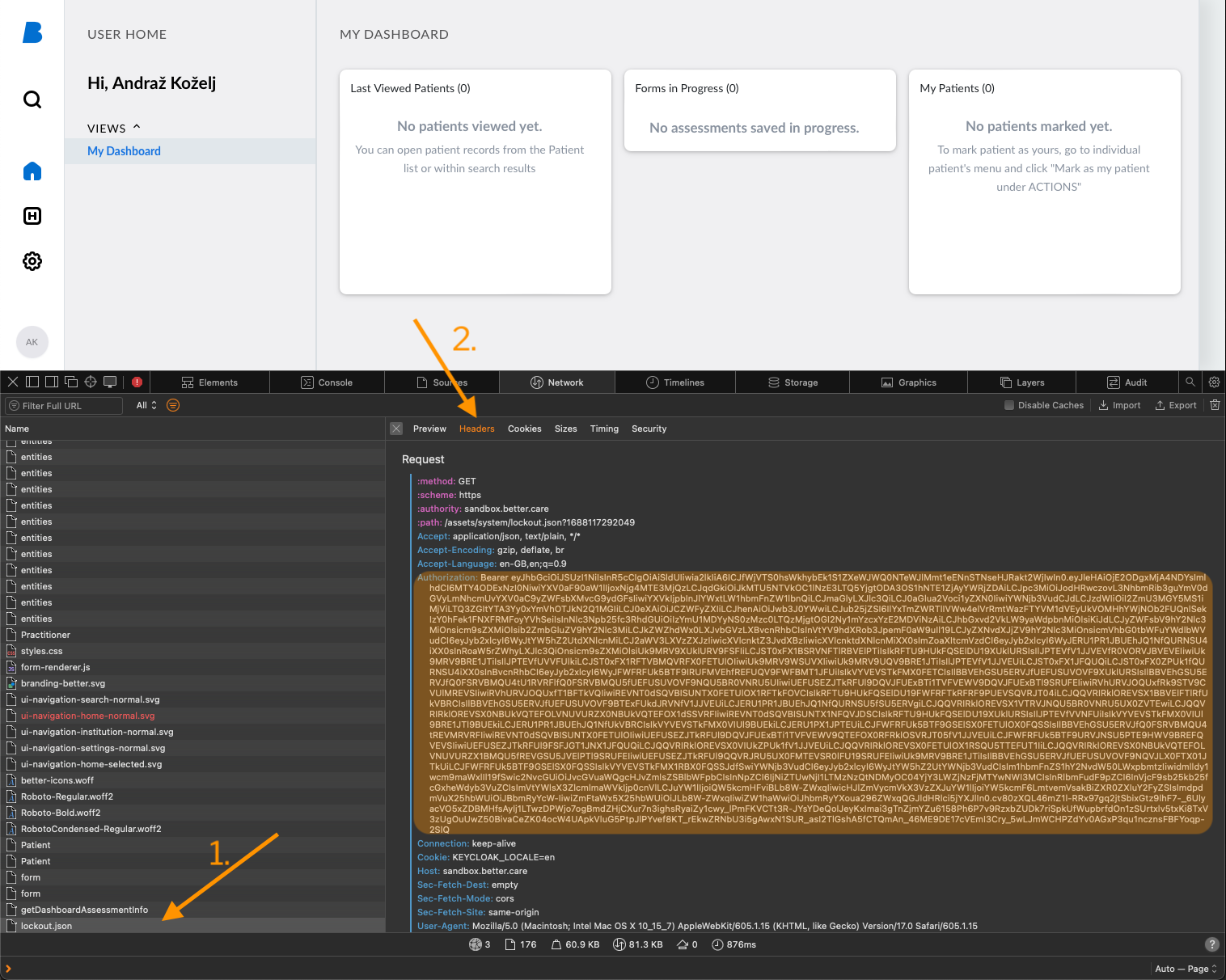Click the resource count icon
The width and height of the screenshot is (1226, 980).
510,944
